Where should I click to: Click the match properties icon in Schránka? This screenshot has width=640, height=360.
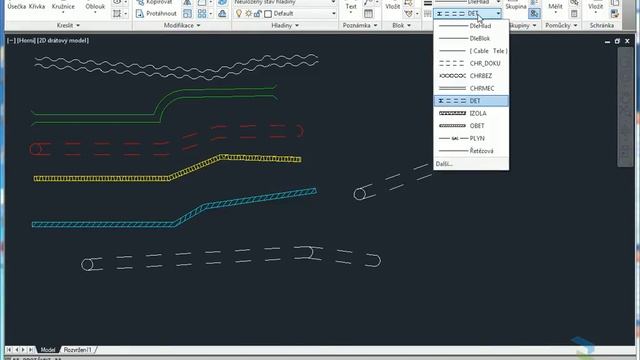(x=614, y=13)
